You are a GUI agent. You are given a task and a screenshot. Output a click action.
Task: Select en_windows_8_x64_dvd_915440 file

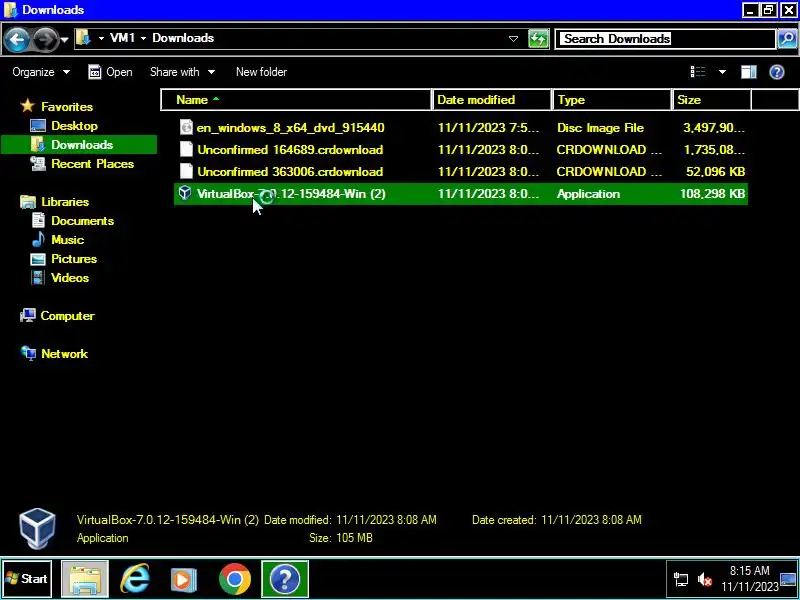pyautogui.click(x=461, y=128)
